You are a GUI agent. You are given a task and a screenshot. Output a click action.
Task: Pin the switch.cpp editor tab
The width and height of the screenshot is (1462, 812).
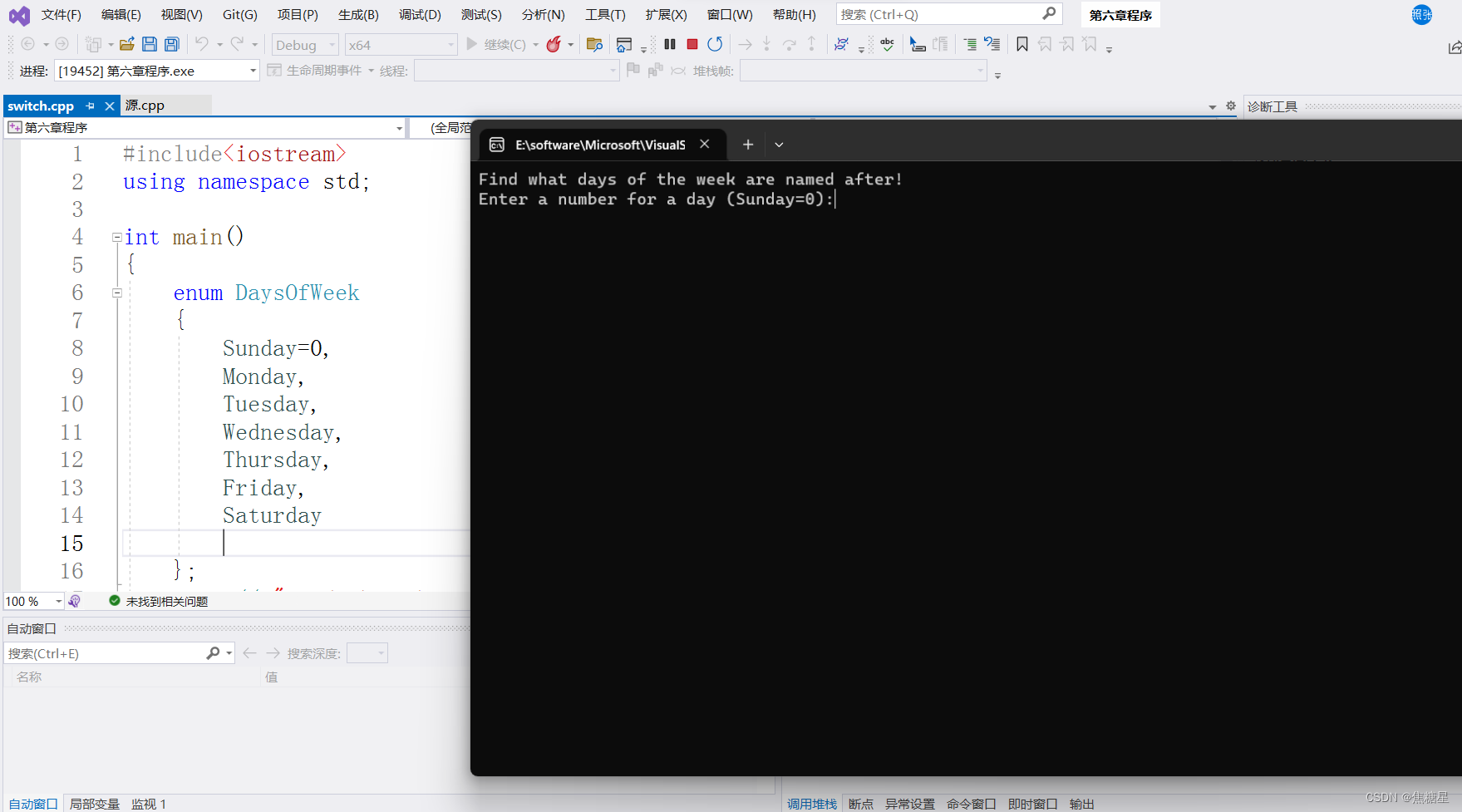click(x=90, y=106)
